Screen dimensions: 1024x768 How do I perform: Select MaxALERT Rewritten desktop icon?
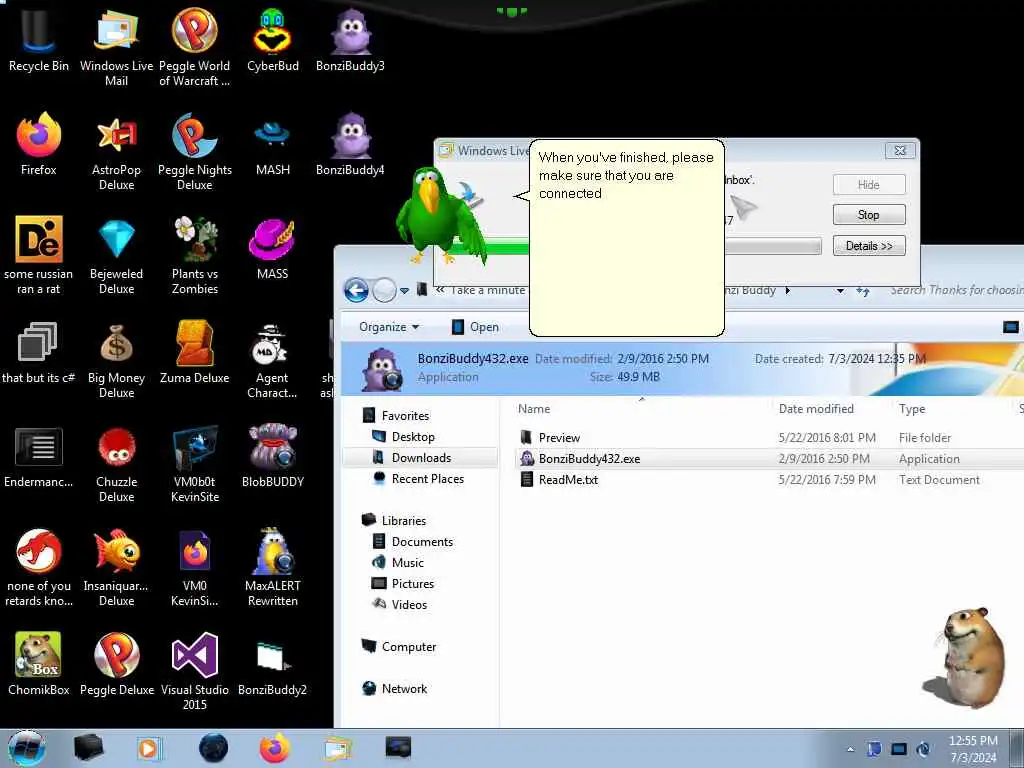tap(272, 567)
